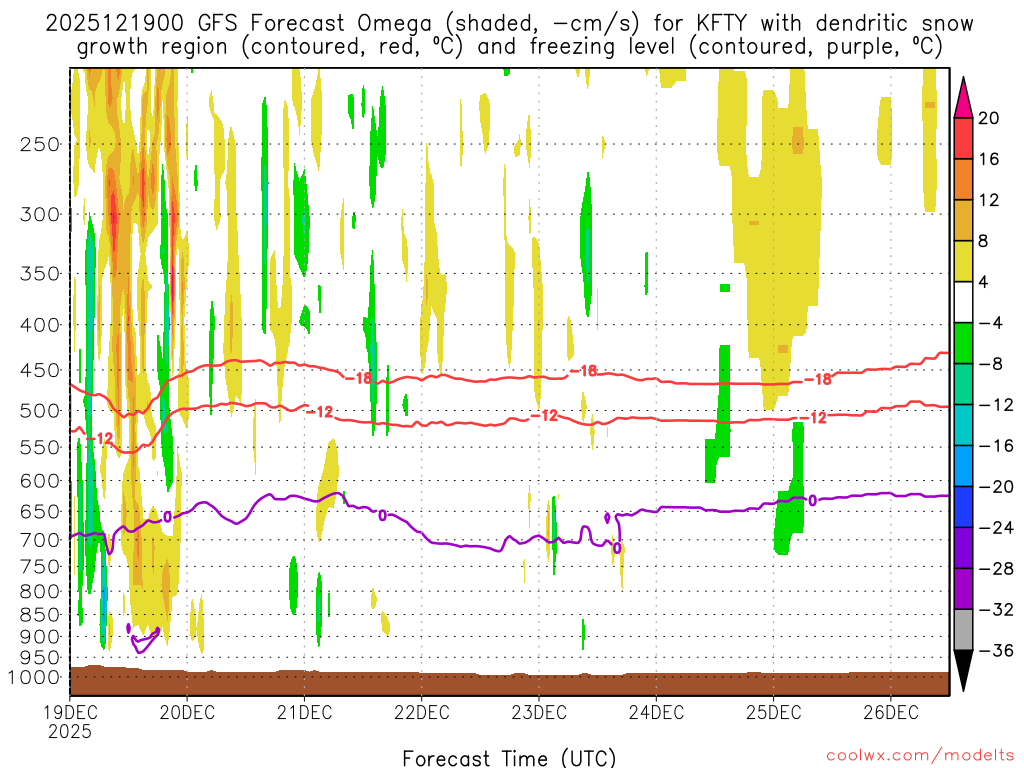
Task: Click the -18 contour label near 25DEC
Action: [818, 379]
